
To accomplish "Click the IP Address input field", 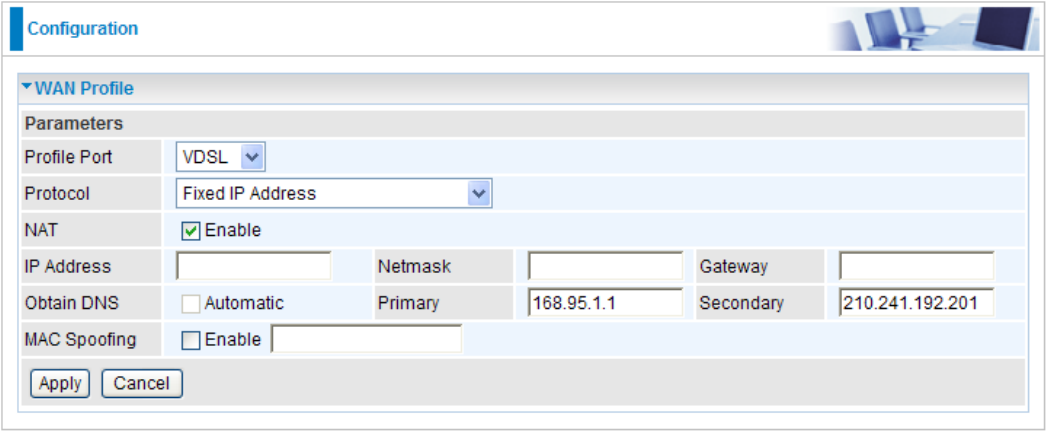I will (254, 266).
